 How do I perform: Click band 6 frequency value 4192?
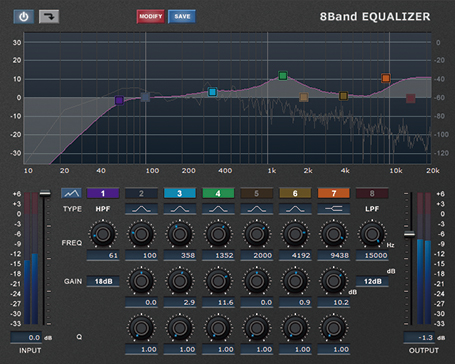[x=295, y=255]
